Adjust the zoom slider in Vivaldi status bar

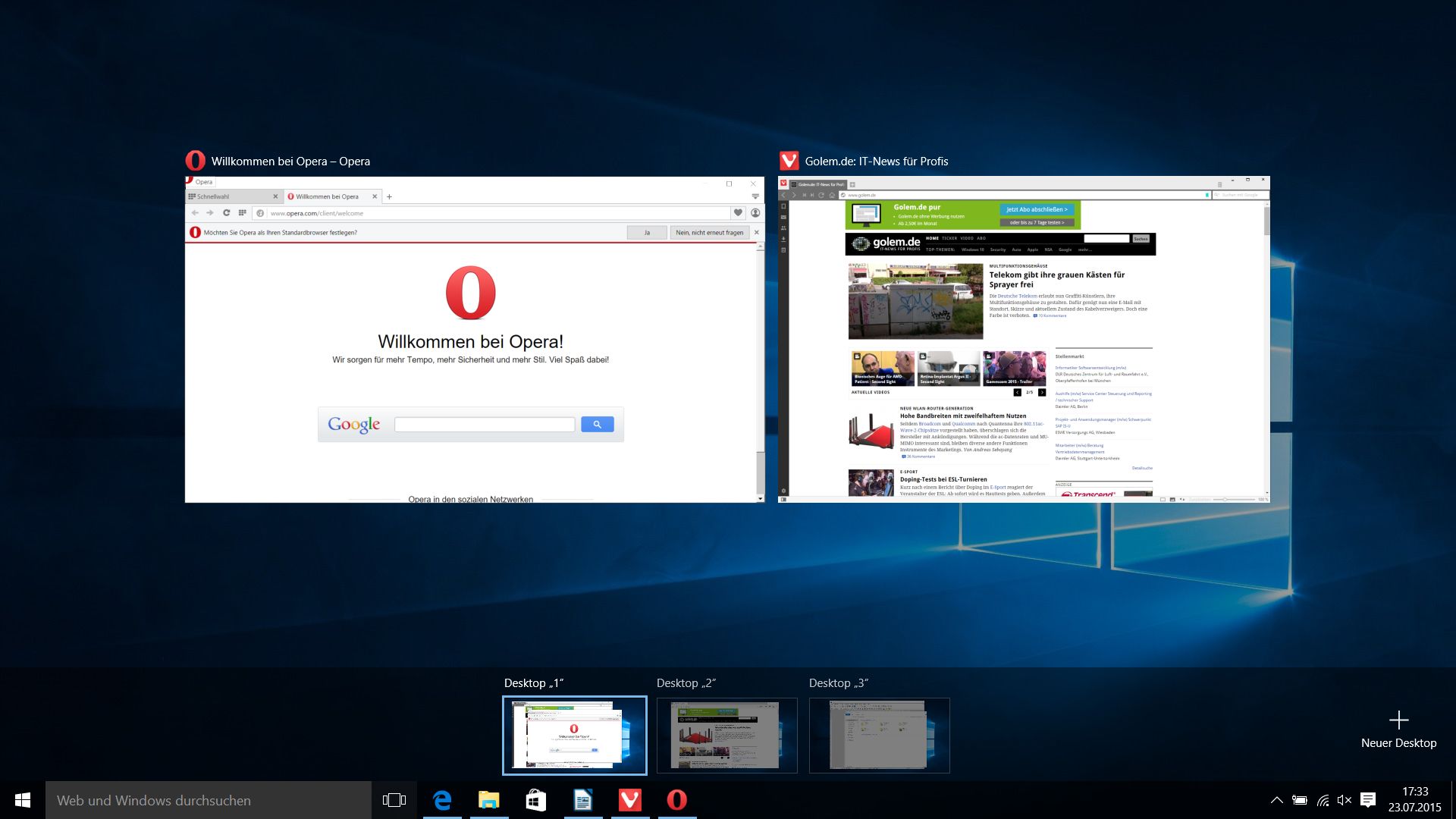(x=1234, y=500)
